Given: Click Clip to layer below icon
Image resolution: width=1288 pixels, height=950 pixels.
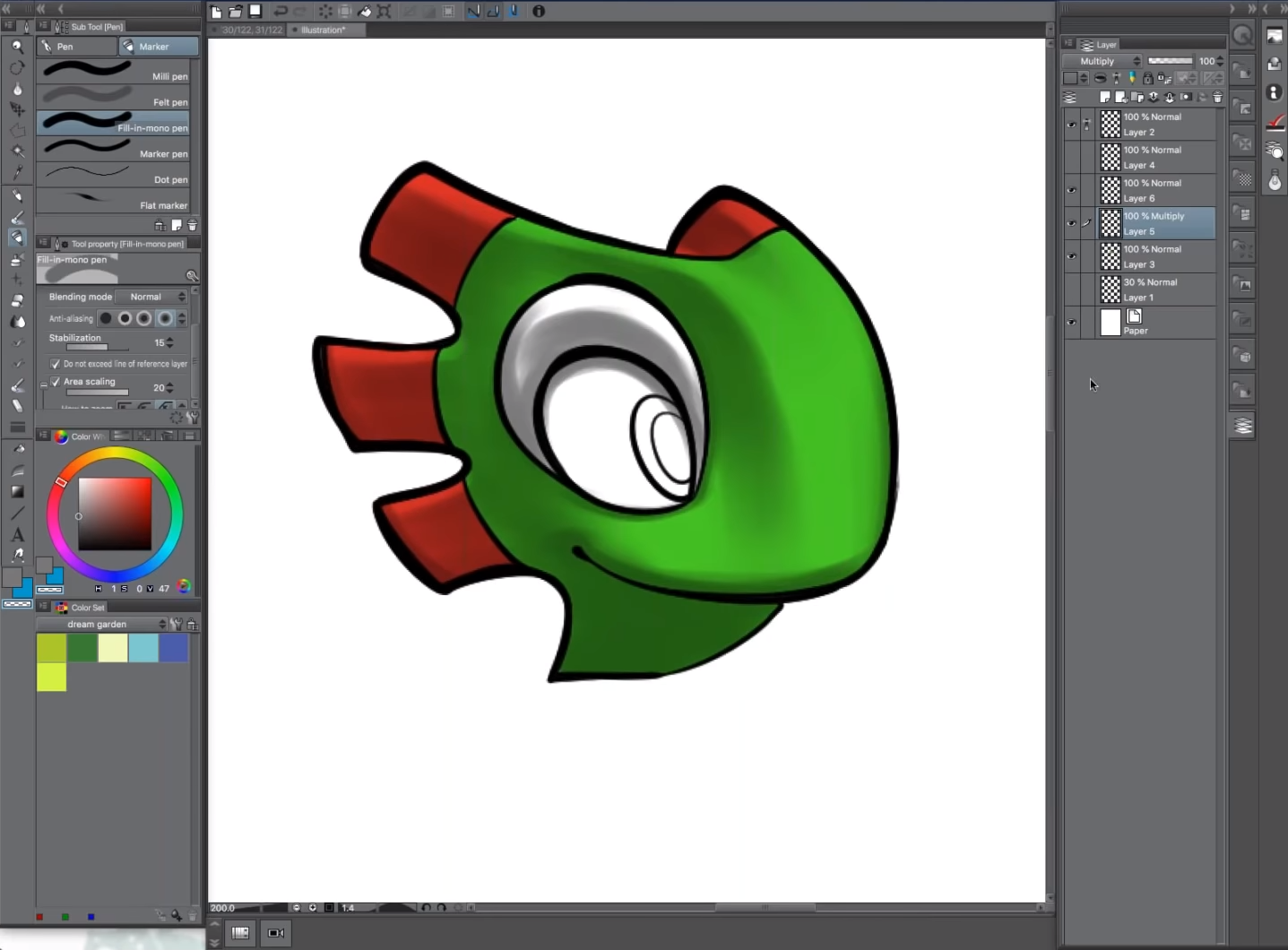Looking at the screenshot, I should click(x=1101, y=79).
